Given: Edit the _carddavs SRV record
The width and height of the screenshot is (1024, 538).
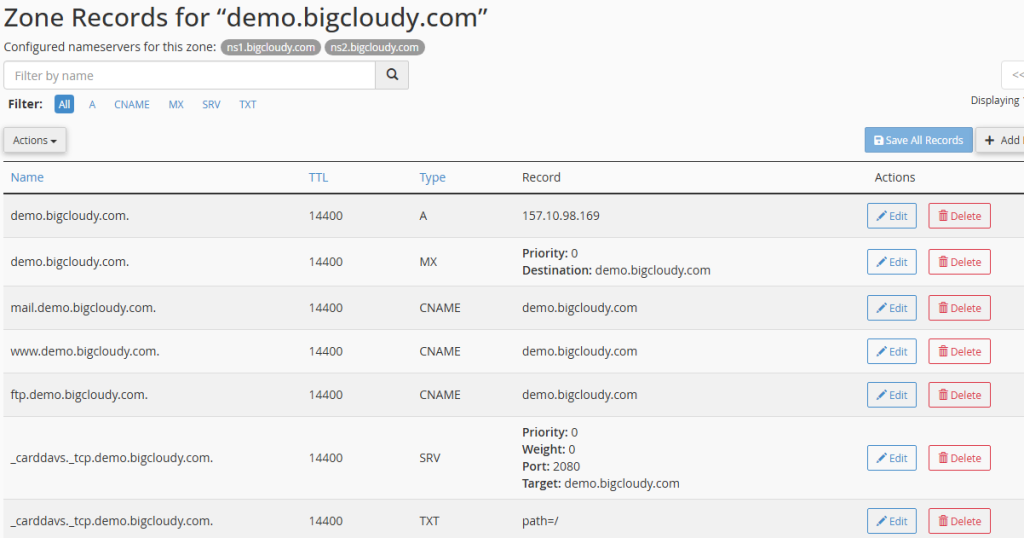Looking at the screenshot, I should pos(891,458).
